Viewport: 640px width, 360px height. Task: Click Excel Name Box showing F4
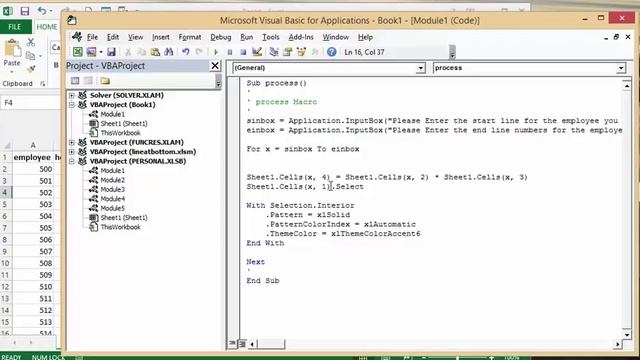[31, 103]
